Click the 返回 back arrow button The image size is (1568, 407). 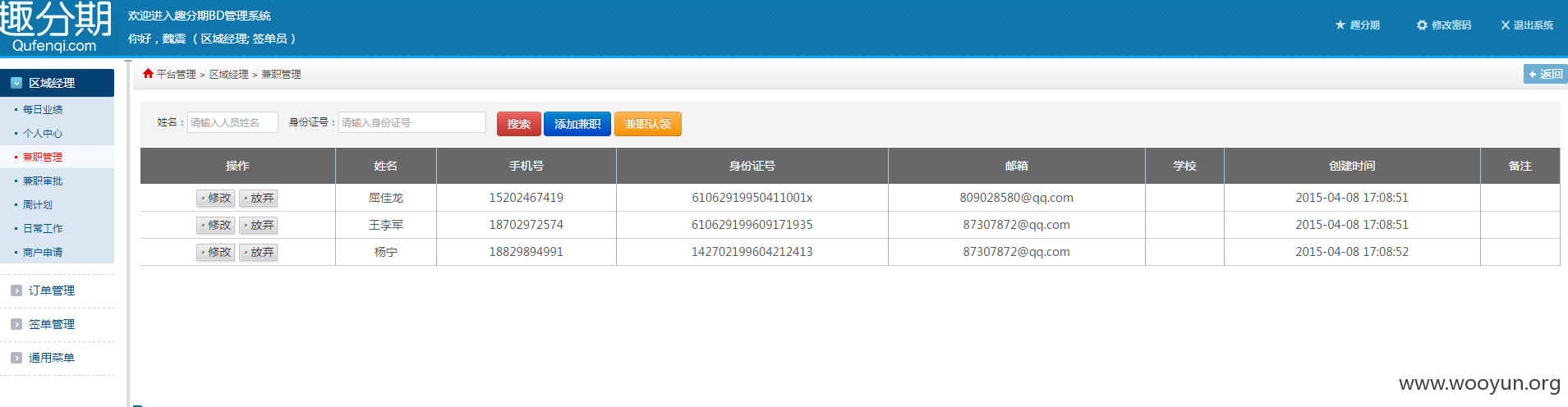tap(1545, 74)
